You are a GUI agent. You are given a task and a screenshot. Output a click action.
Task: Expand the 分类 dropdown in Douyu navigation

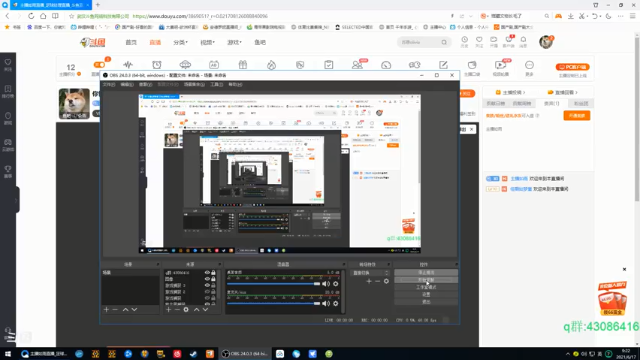180,42
